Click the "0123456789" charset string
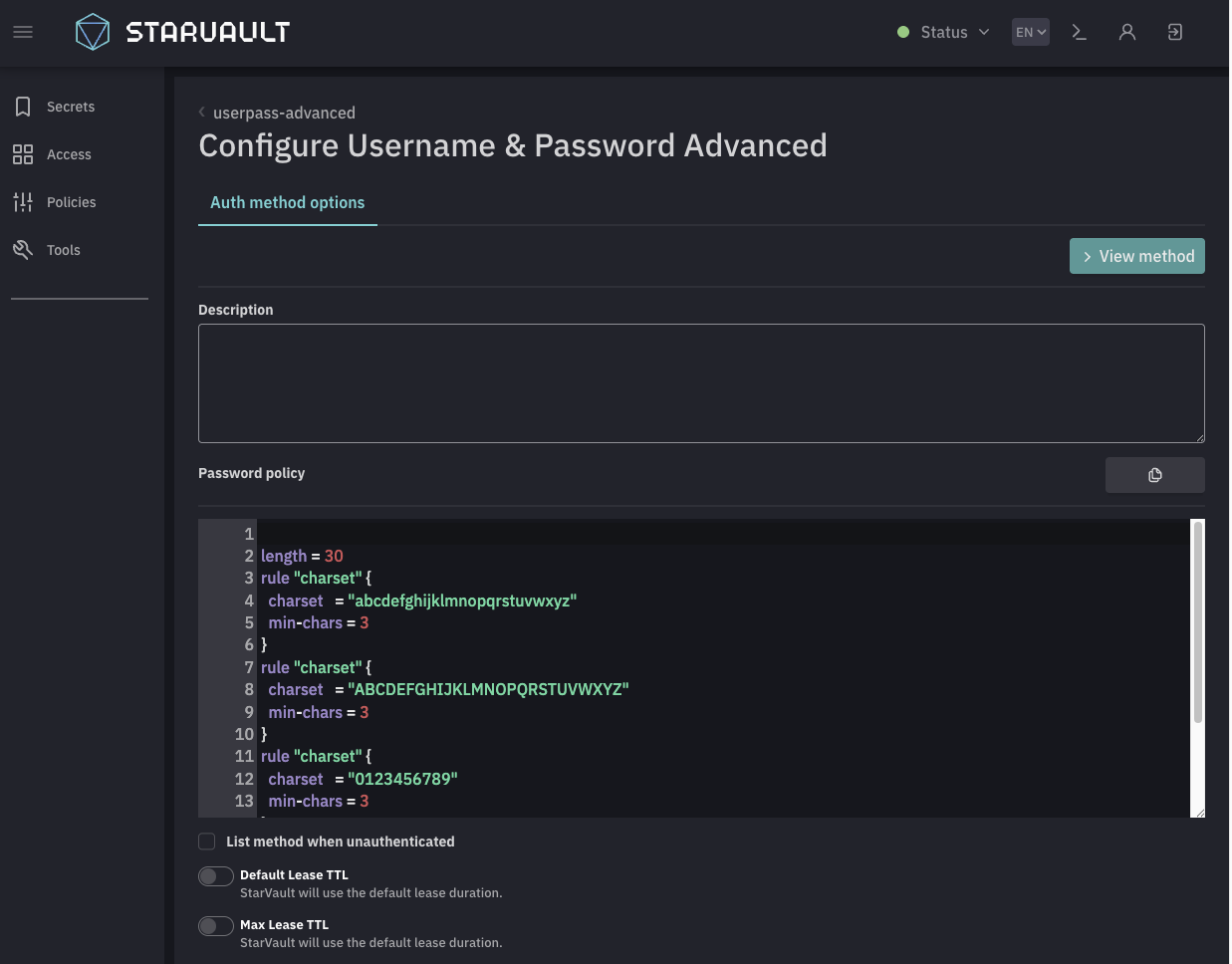This screenshot has width=1232, height=964. [x=402, y=779]
